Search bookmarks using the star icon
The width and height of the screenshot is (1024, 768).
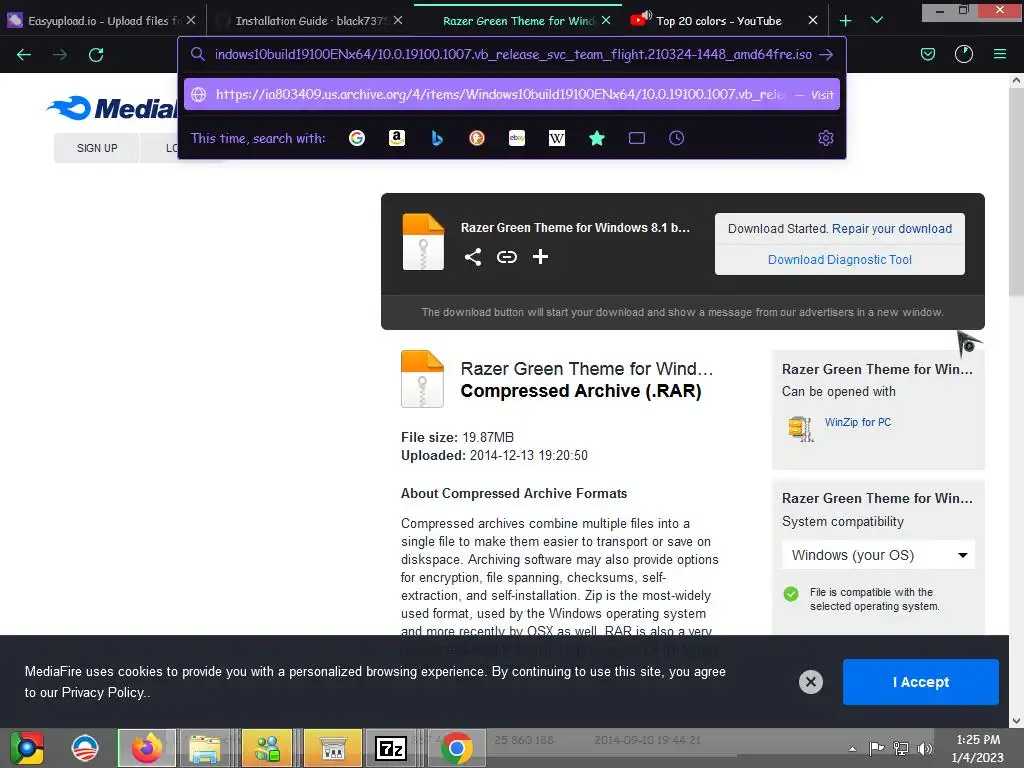coord(597,138)
